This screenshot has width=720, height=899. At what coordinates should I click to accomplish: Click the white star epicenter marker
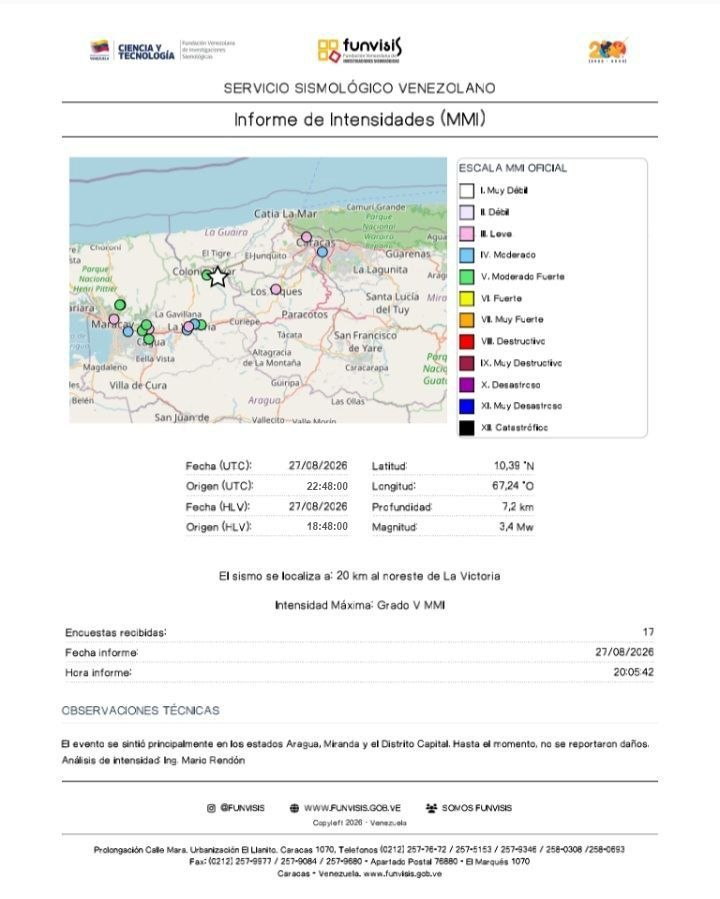pos(217,277)
